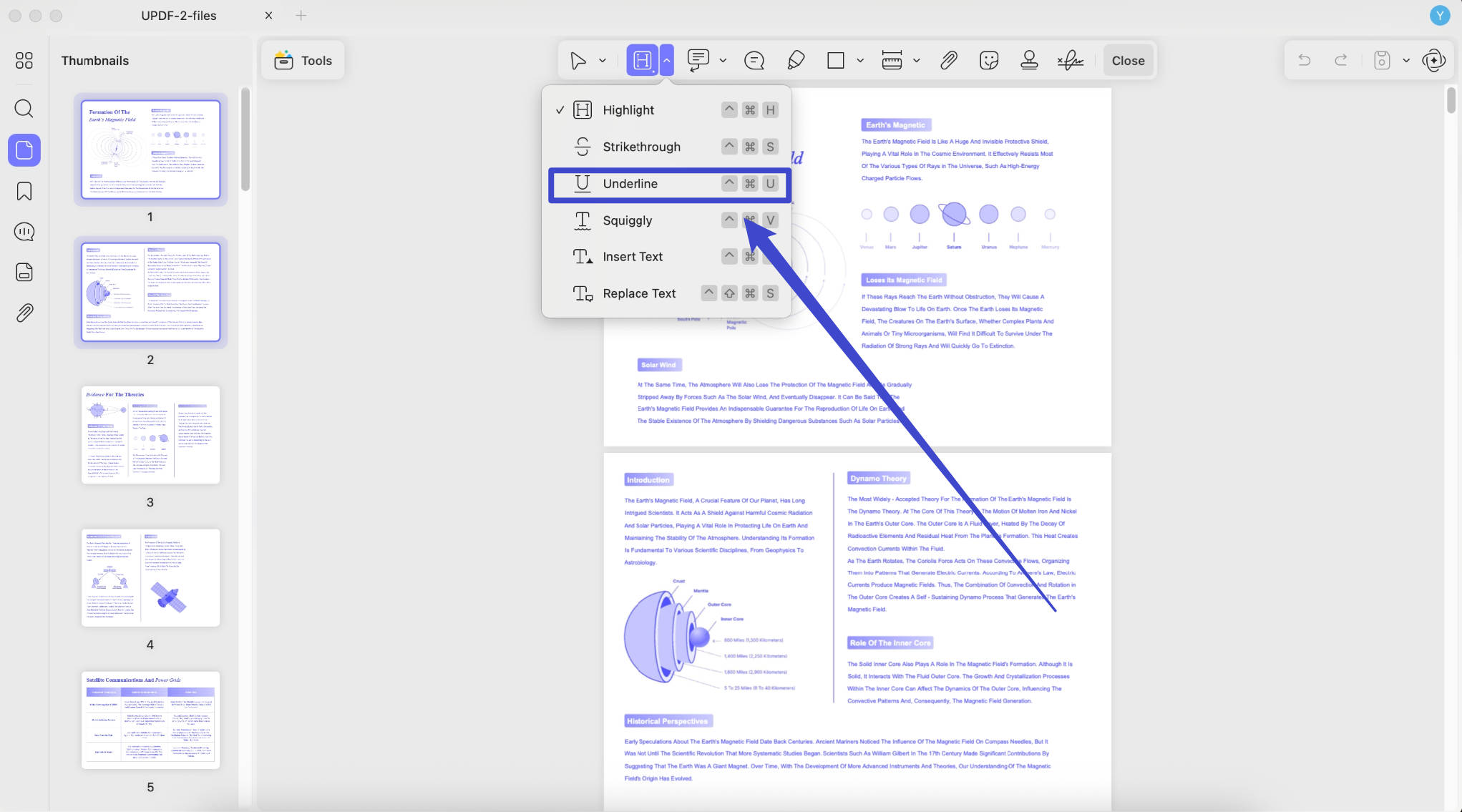Open the comments list panel icon
This screenshot has width=1462, height=812.
[24, 232]
